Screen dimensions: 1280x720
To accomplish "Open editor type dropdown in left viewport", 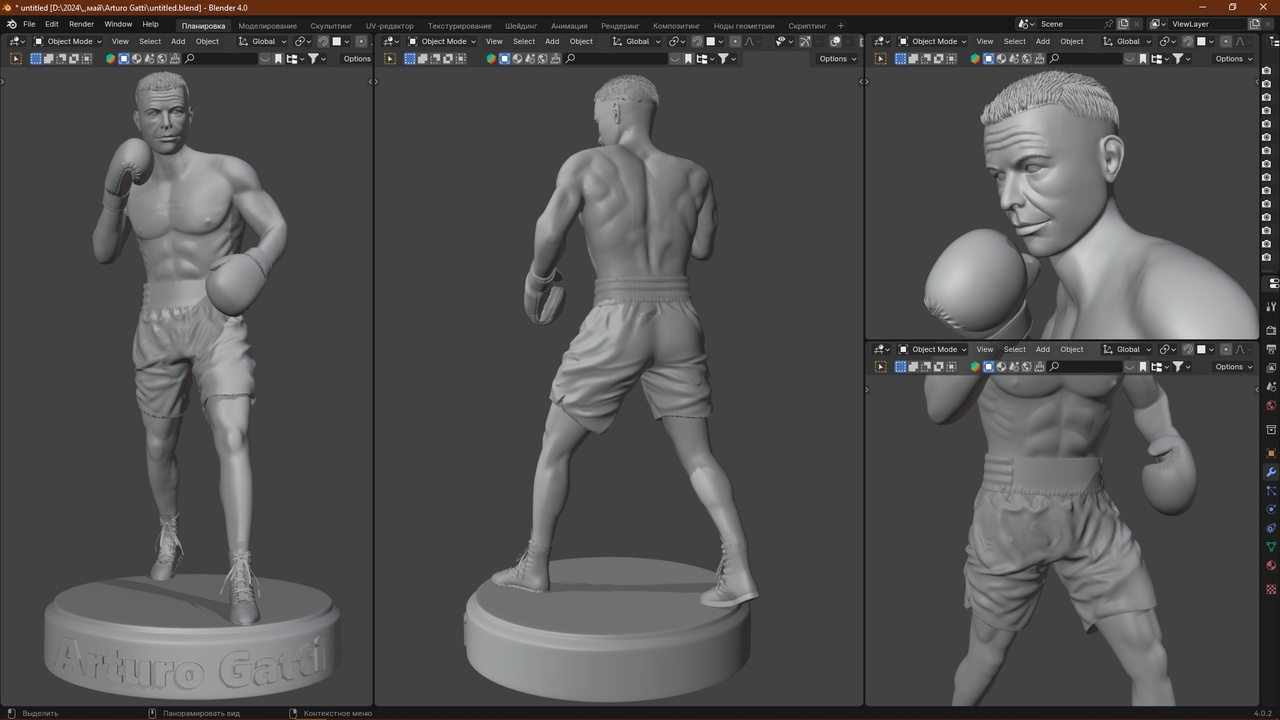I will coord(16,41).
